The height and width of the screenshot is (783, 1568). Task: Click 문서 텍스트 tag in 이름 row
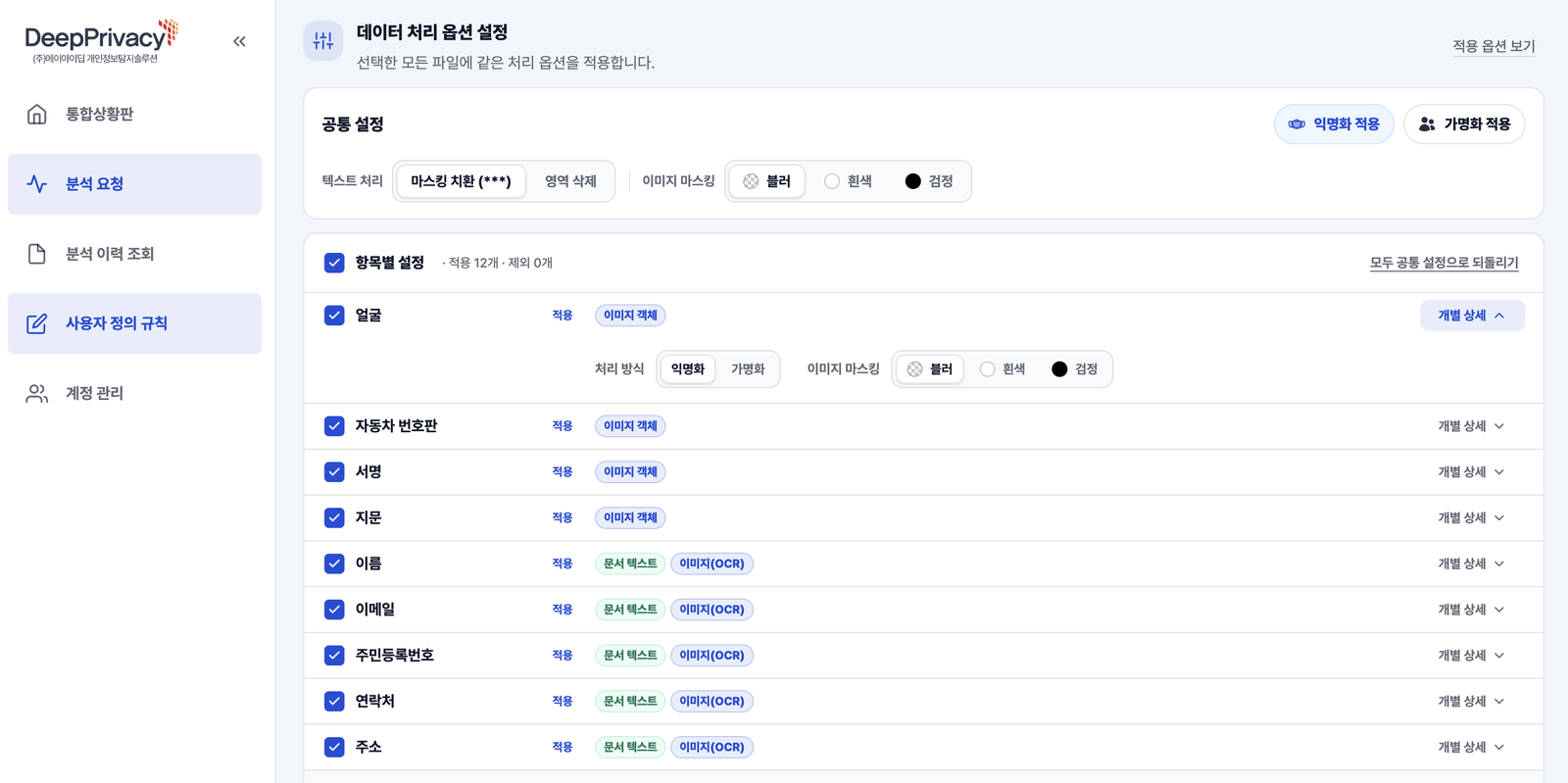click(x=630, y=563)
